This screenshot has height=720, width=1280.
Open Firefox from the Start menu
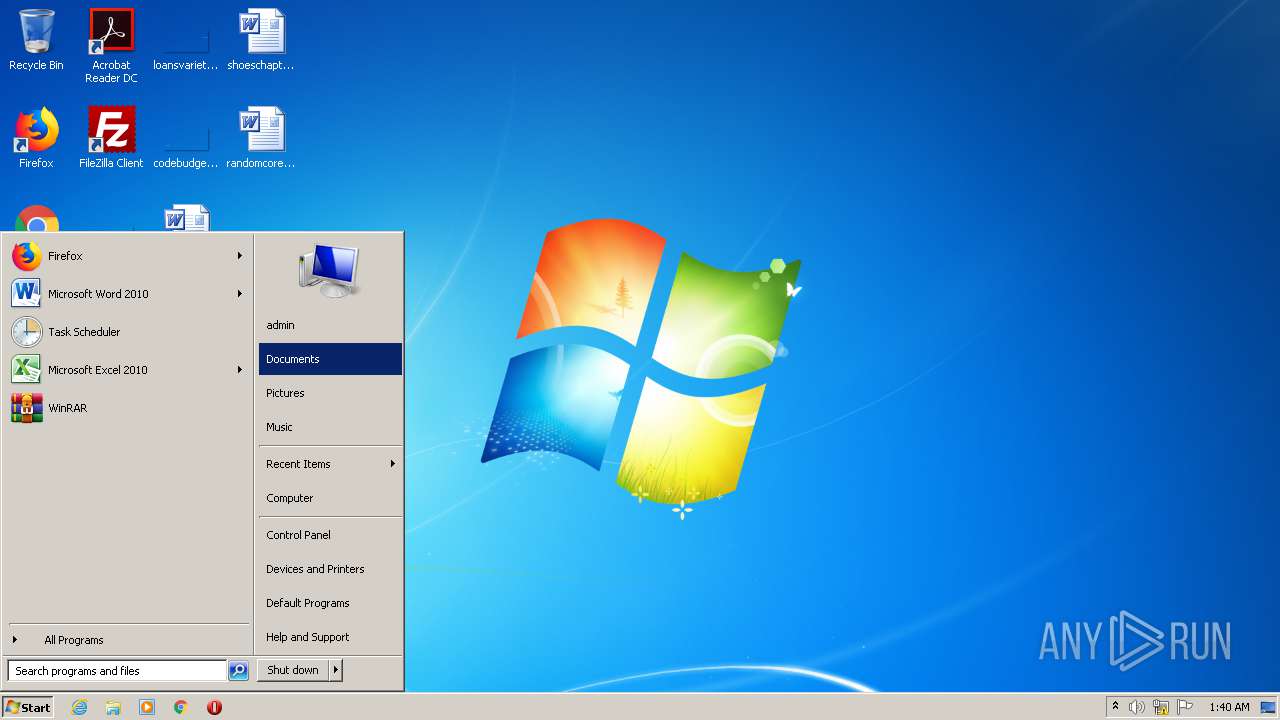click(128, 256)
